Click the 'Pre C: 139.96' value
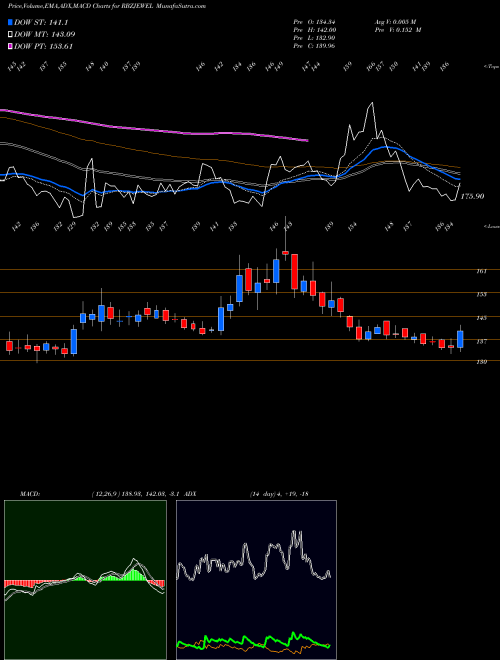The height and width of the screenshot is (660, 500). point(314,46)
